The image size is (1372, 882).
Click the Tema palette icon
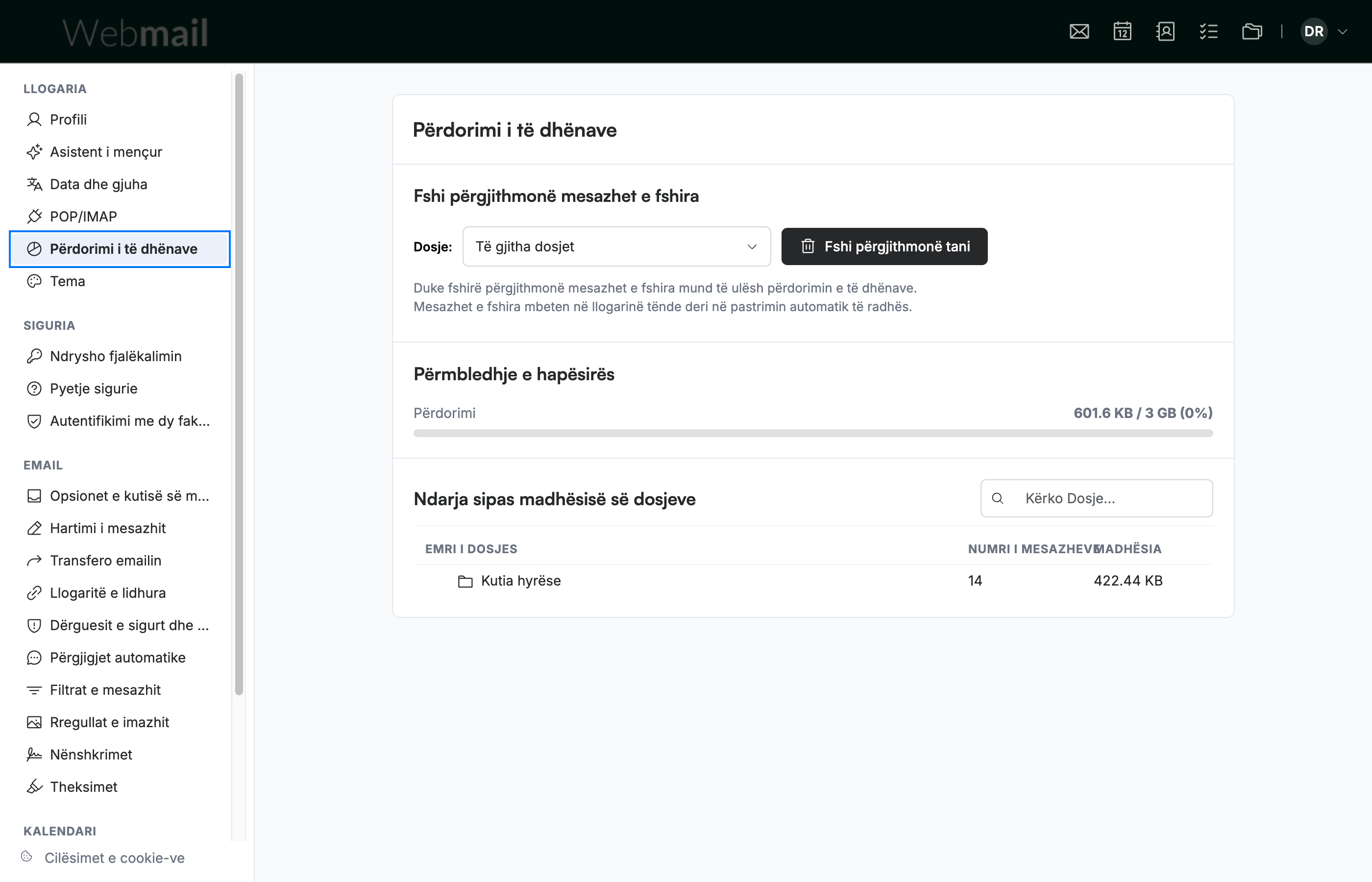point(34,281)
